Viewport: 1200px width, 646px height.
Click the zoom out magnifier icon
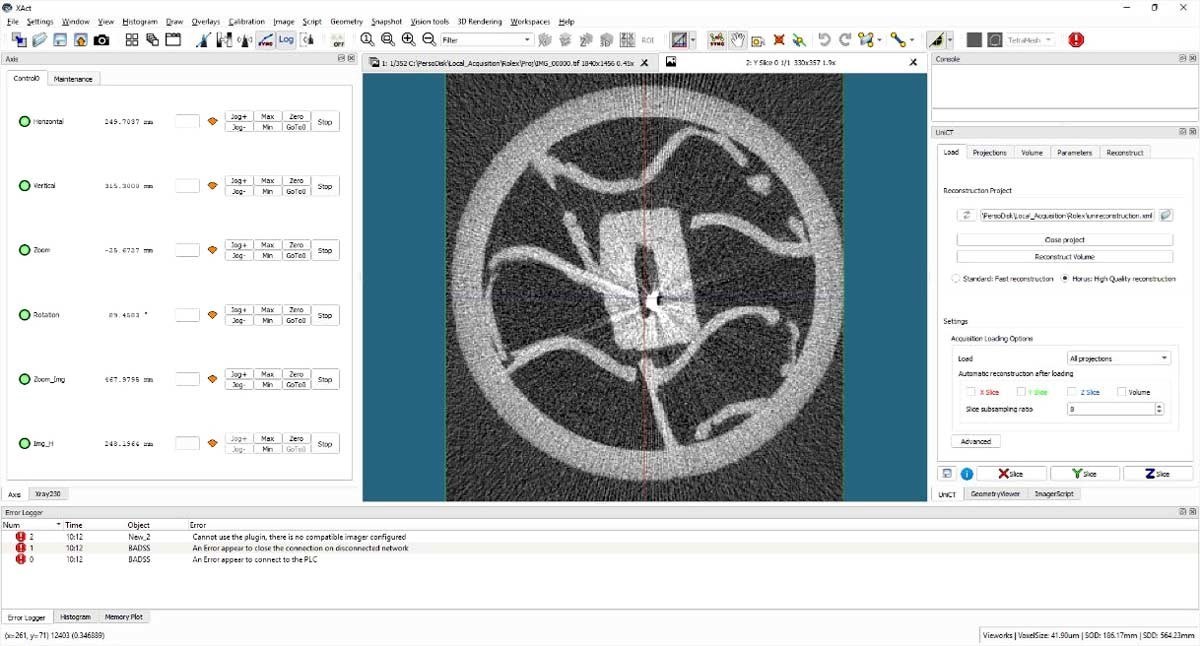429,40
